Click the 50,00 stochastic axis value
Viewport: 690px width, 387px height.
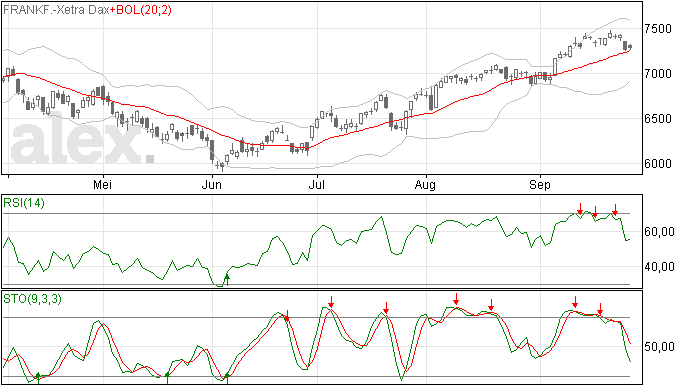click(659, 347)
